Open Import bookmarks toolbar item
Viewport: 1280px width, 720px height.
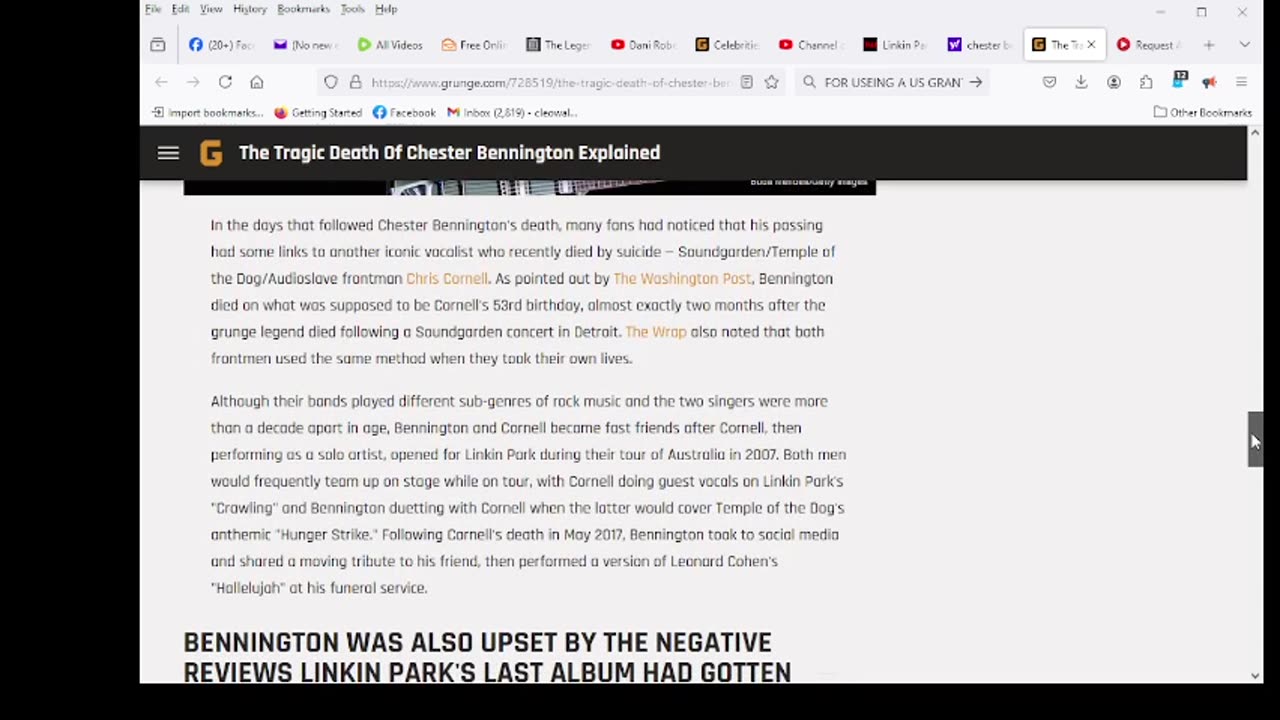[207, 112]
